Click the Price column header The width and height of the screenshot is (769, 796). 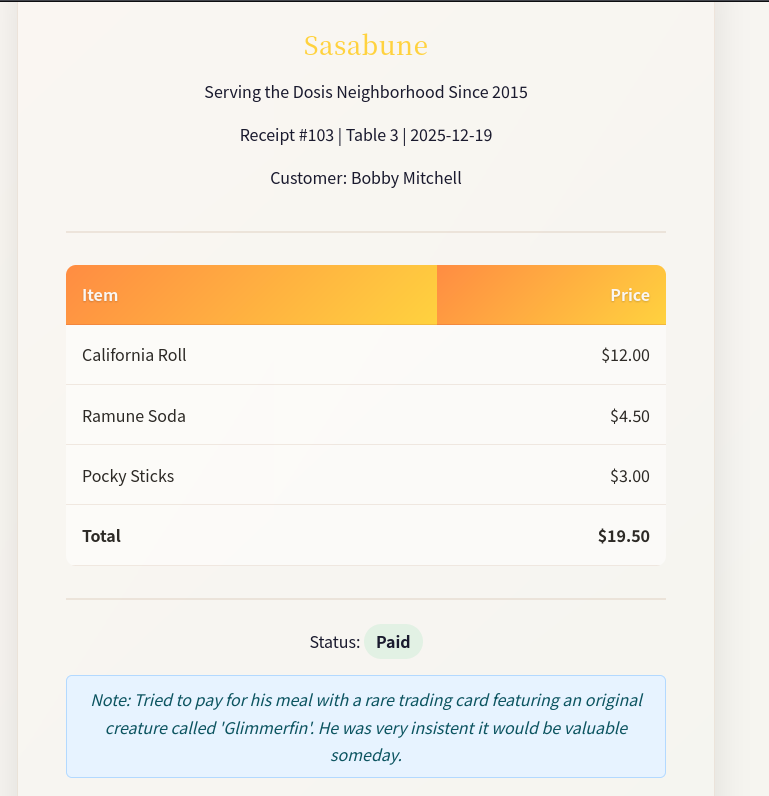(x=630, y=295)
